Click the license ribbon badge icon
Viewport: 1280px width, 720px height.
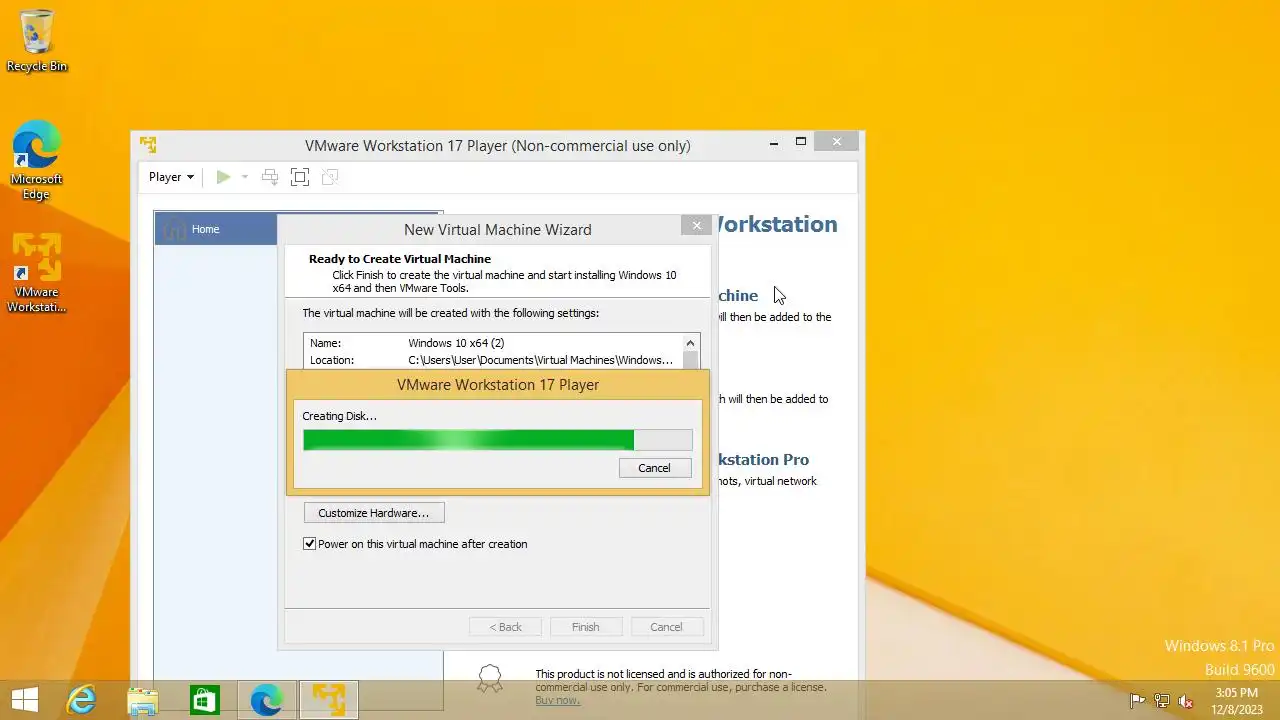pyautogui.click(x=490, y=679)
